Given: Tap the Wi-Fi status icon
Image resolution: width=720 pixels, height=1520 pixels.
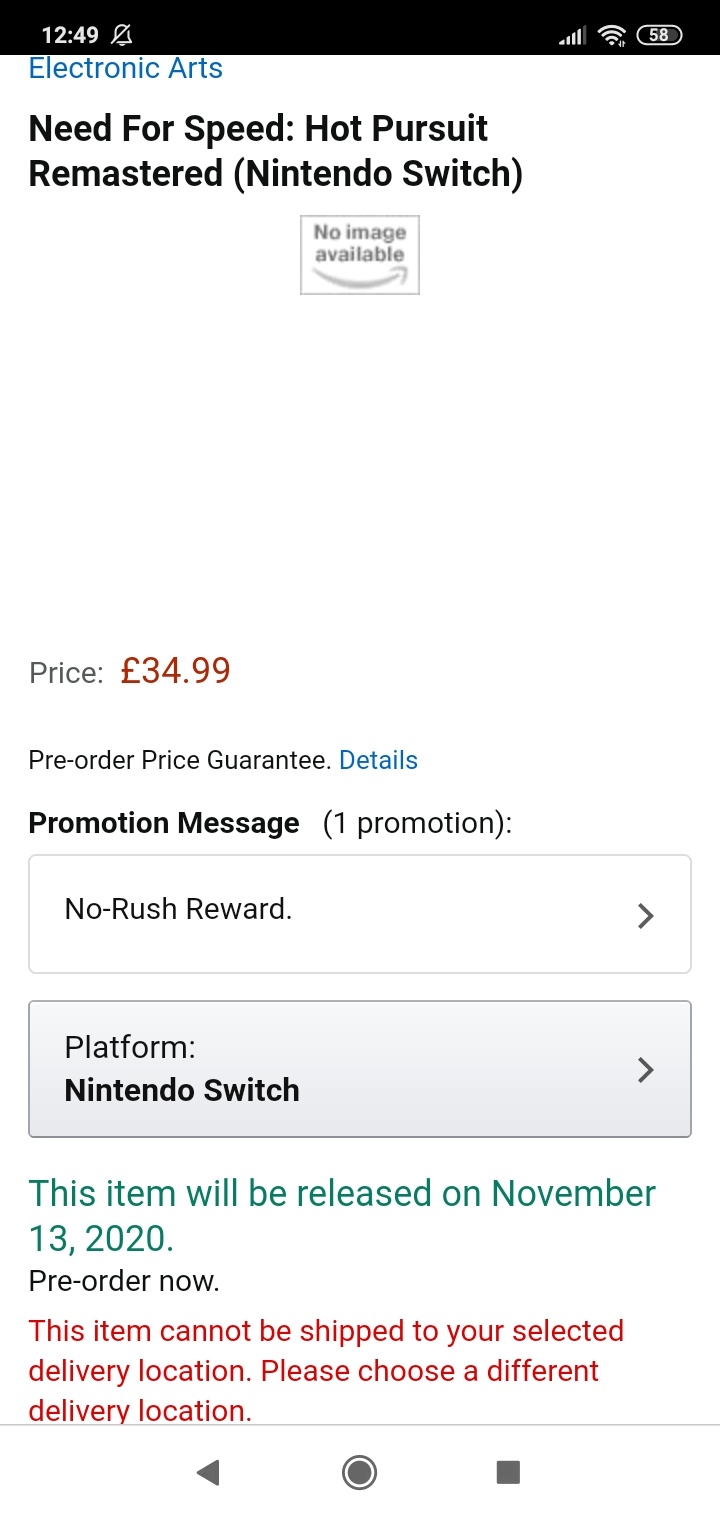Looking at the screenshot, I should [x=610, y=36].
